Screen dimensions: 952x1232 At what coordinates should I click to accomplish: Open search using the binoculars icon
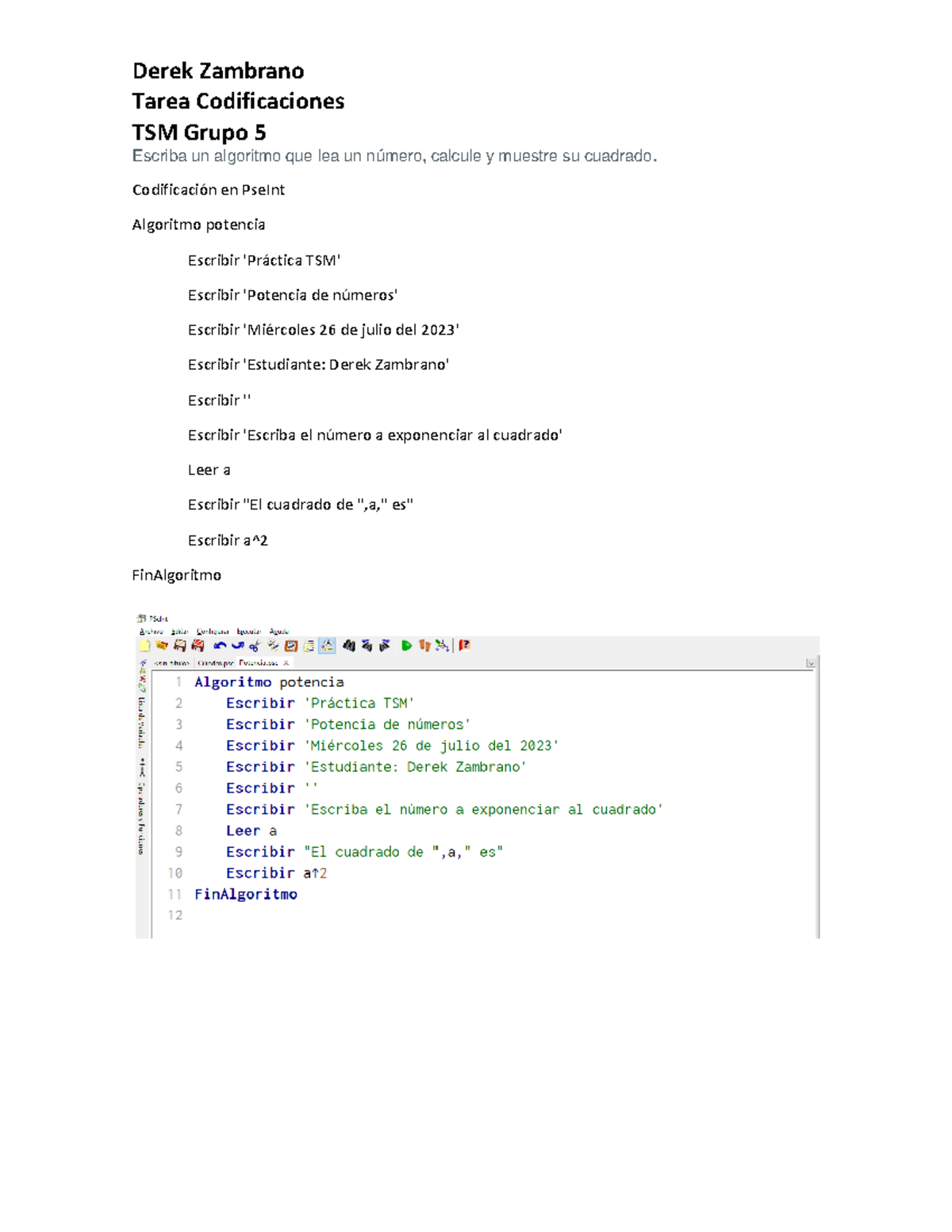click(348, 646)
